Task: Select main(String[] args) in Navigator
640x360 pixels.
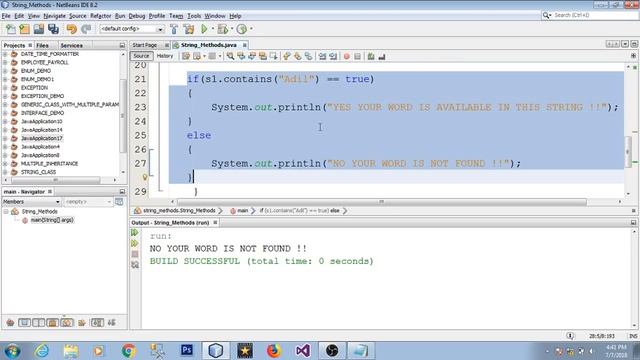Action: tap(52, 220)
